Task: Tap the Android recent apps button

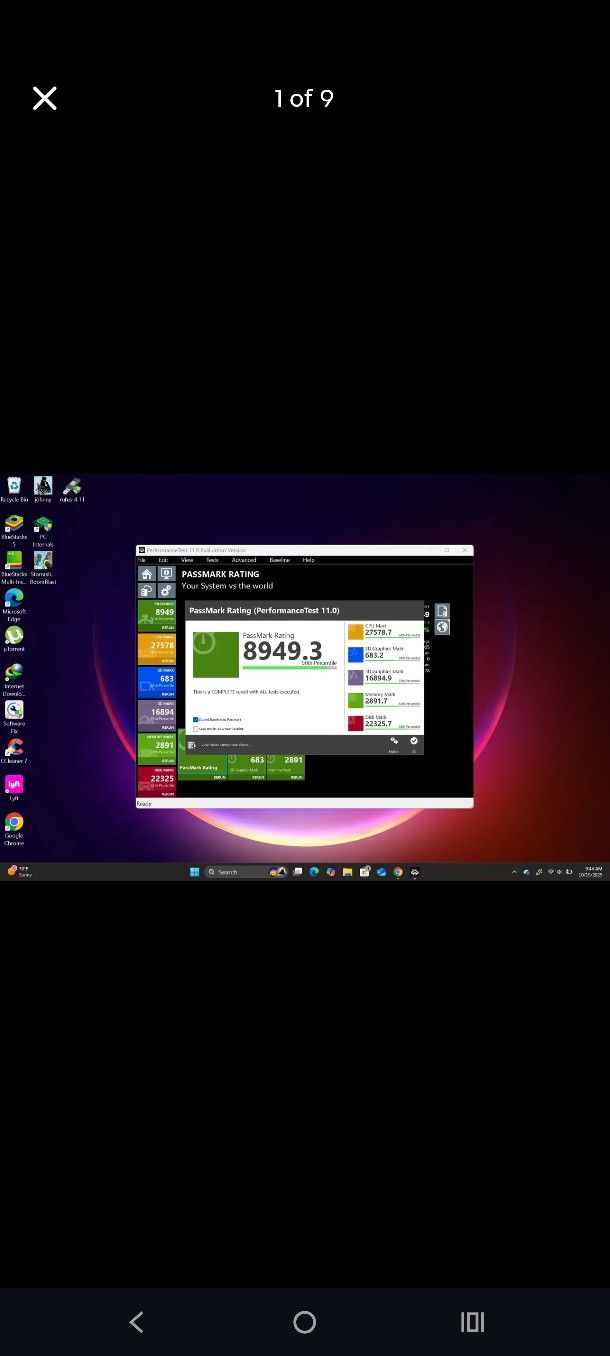Action: 472,1322
